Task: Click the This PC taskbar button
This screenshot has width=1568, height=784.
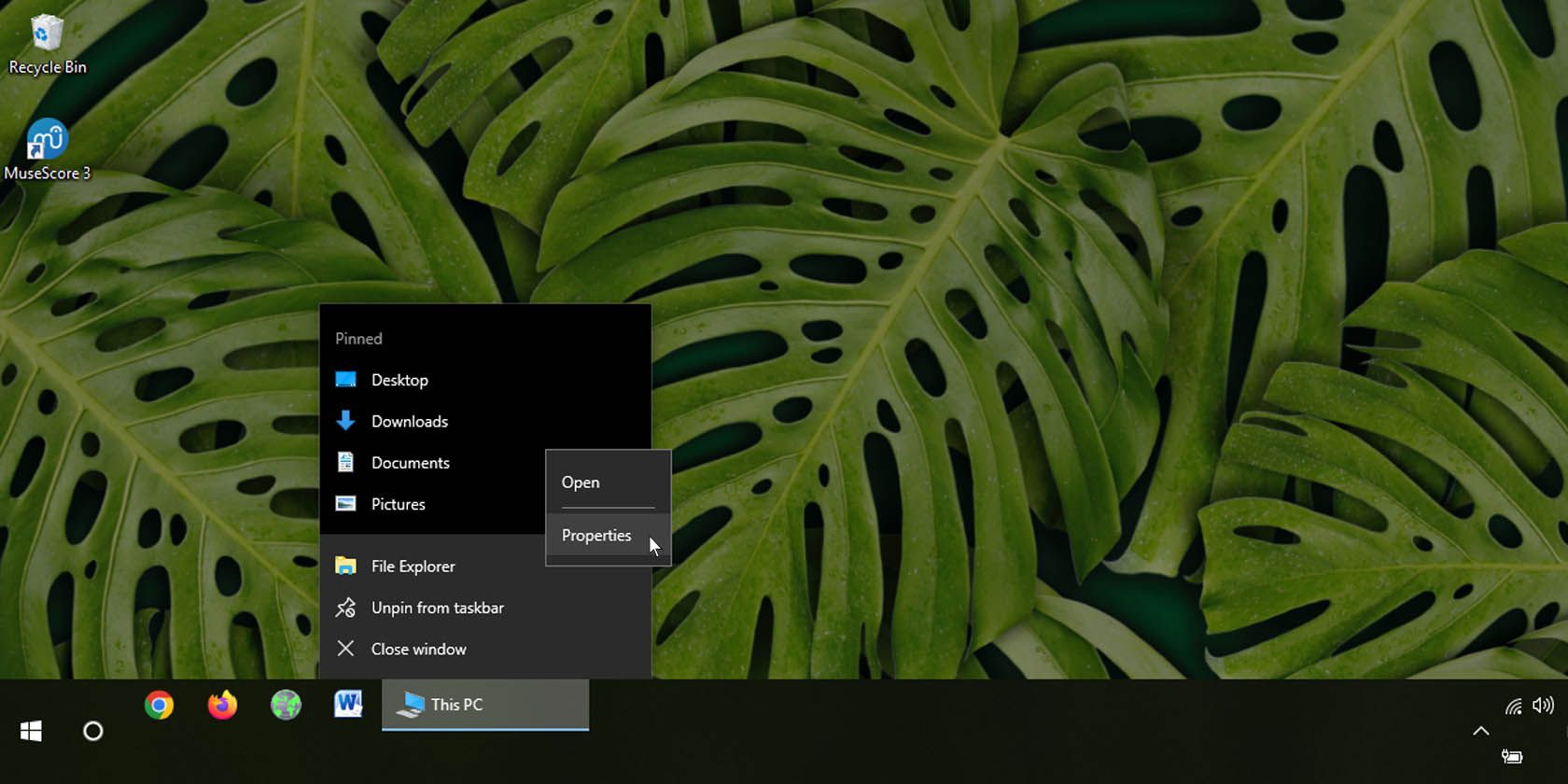Action: coord(484,706)
